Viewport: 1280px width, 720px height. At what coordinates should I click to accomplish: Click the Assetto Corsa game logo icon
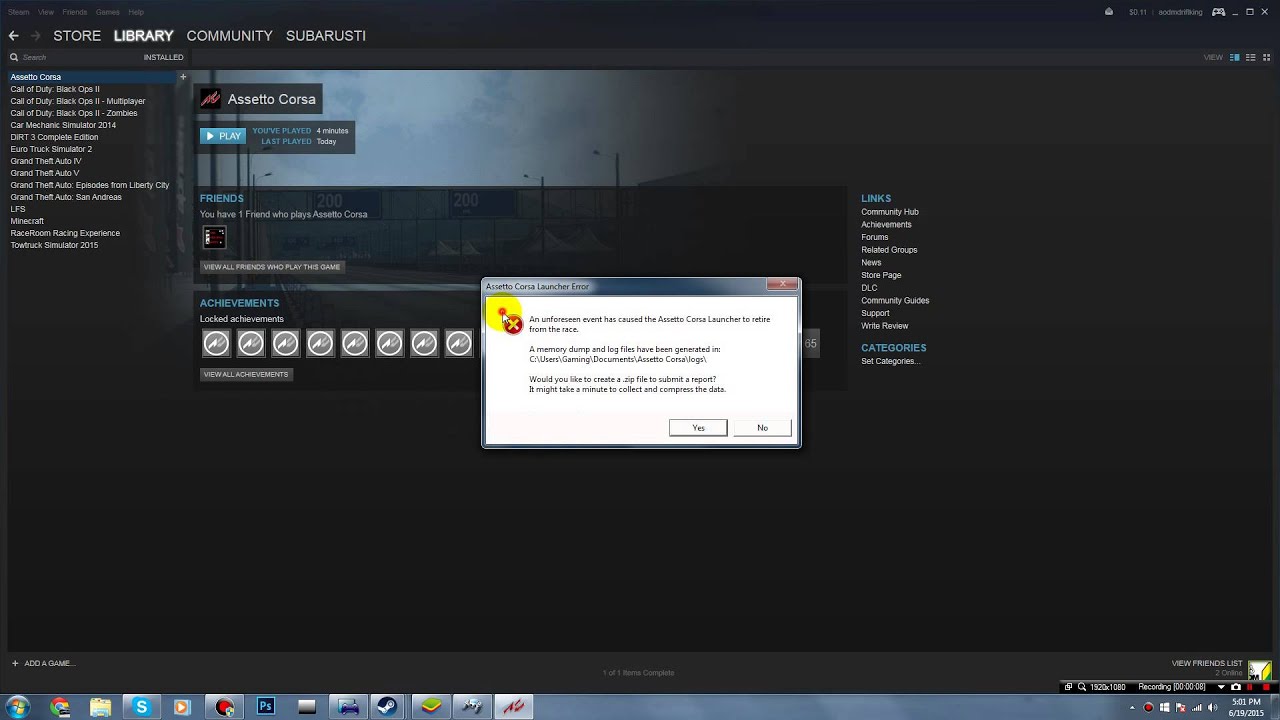(210, 99)
